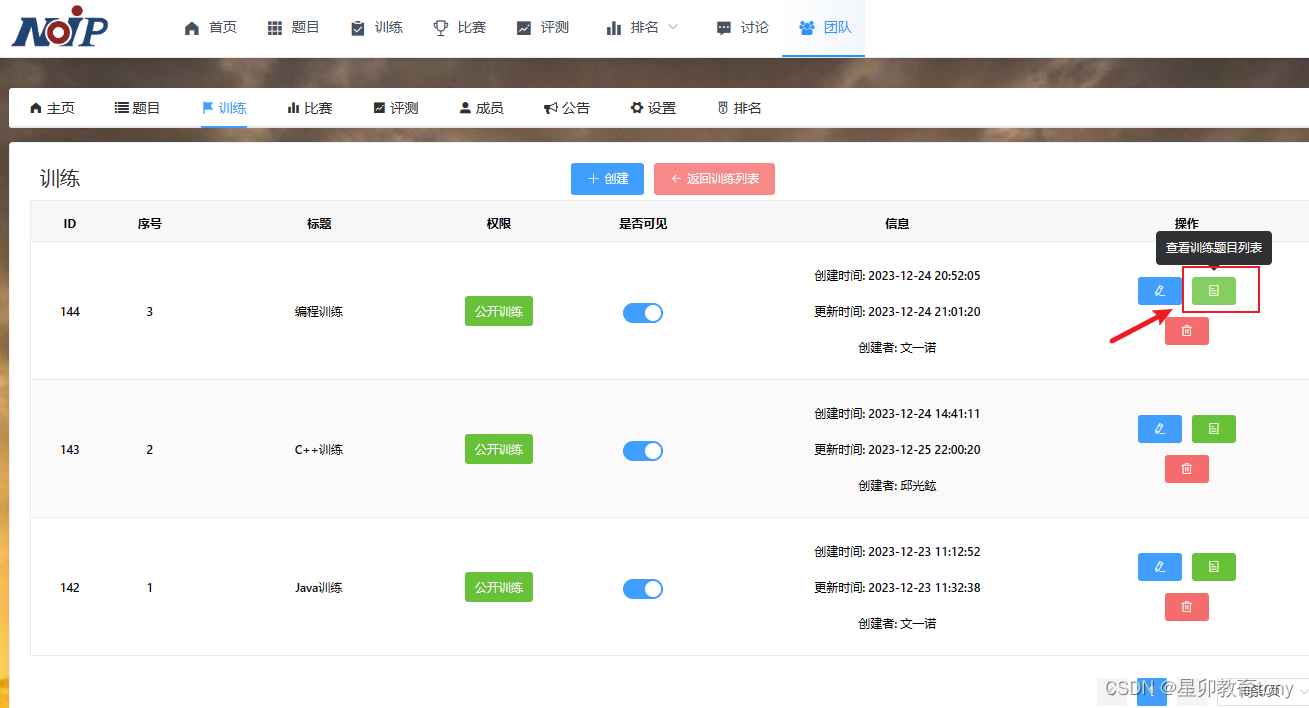
Task: View problem list icon for training 143
Action: (1213, 428)
